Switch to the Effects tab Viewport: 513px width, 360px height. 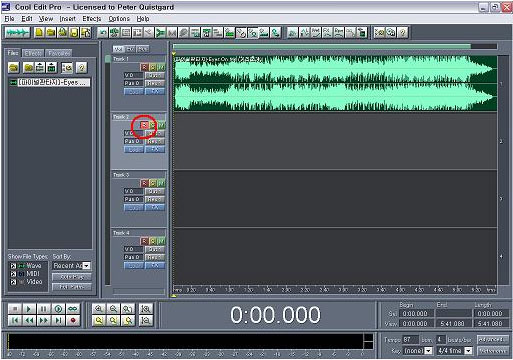coord(33,53)
